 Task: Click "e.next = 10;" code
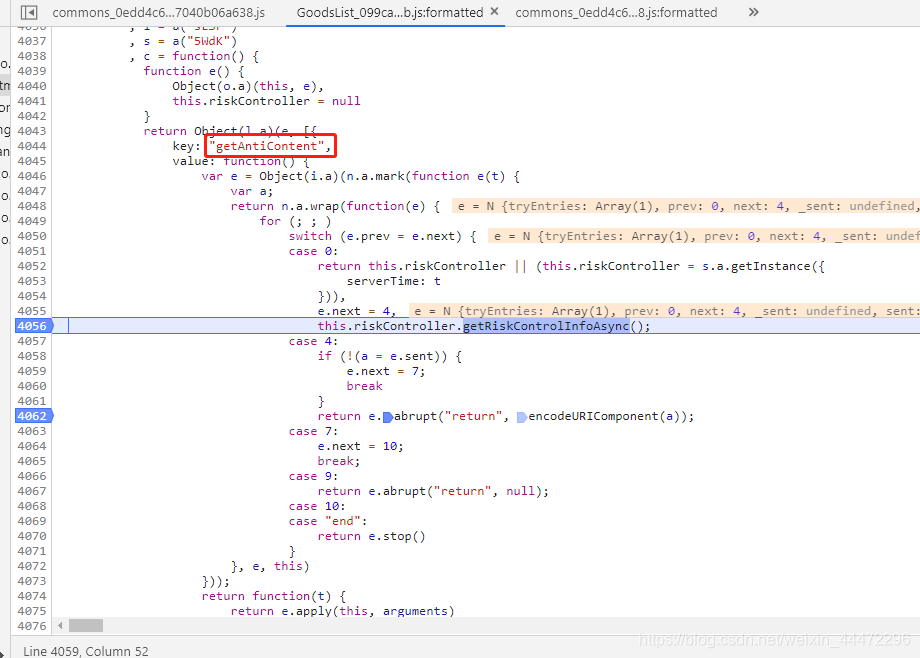pos(360,446)
